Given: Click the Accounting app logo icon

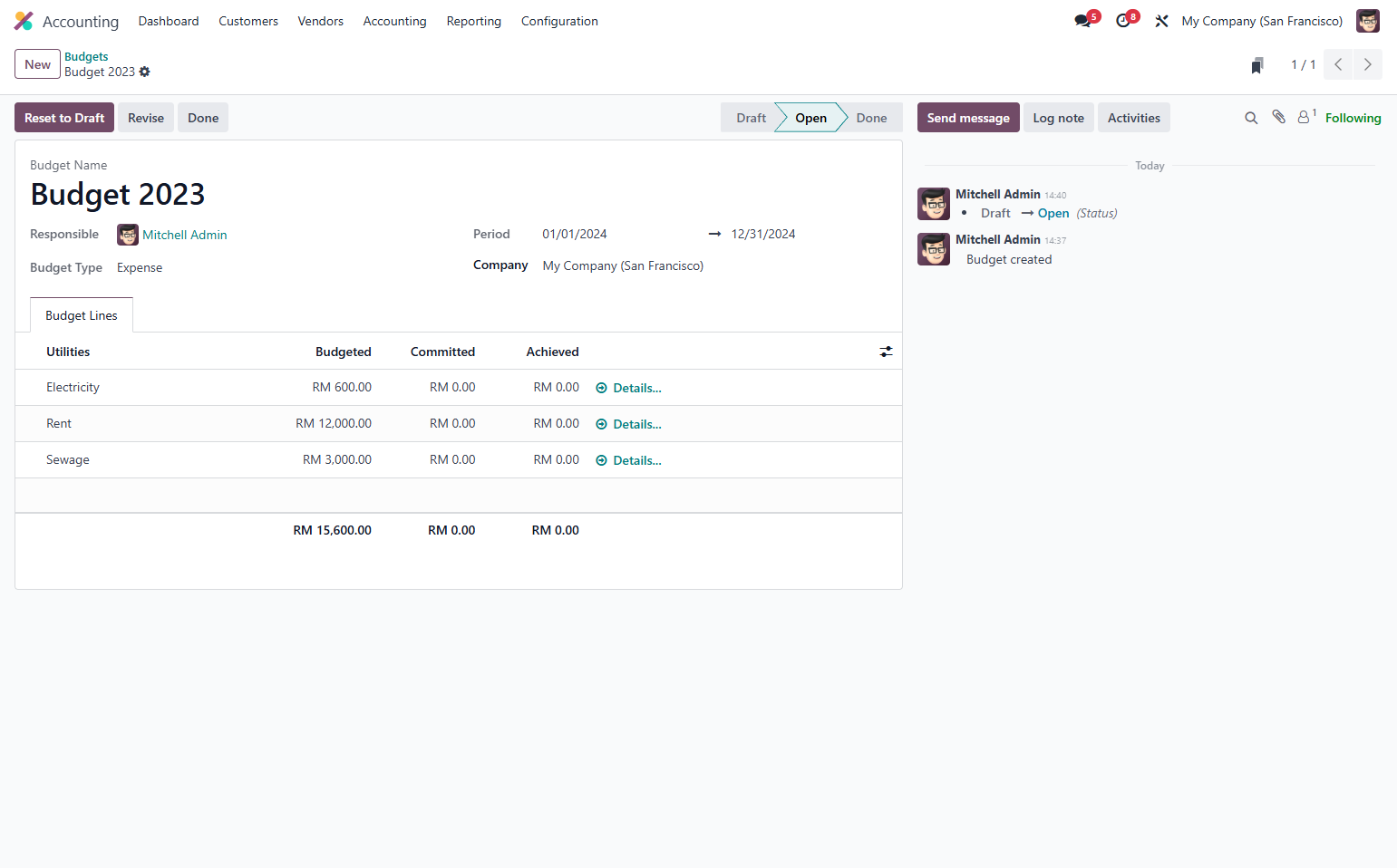Looking at the screenshot, I should 24,21.
